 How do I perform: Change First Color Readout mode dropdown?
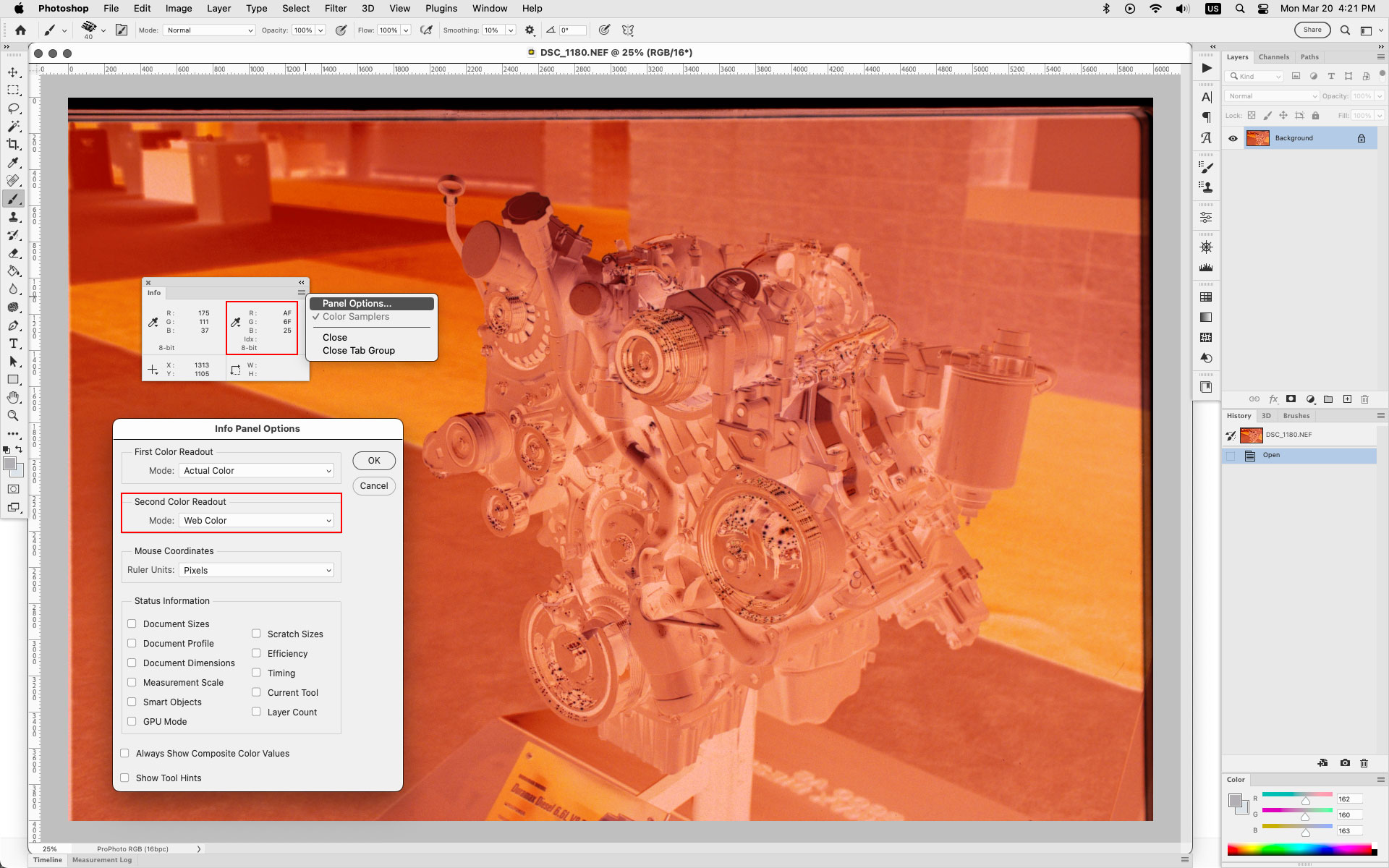pos(254,470)
